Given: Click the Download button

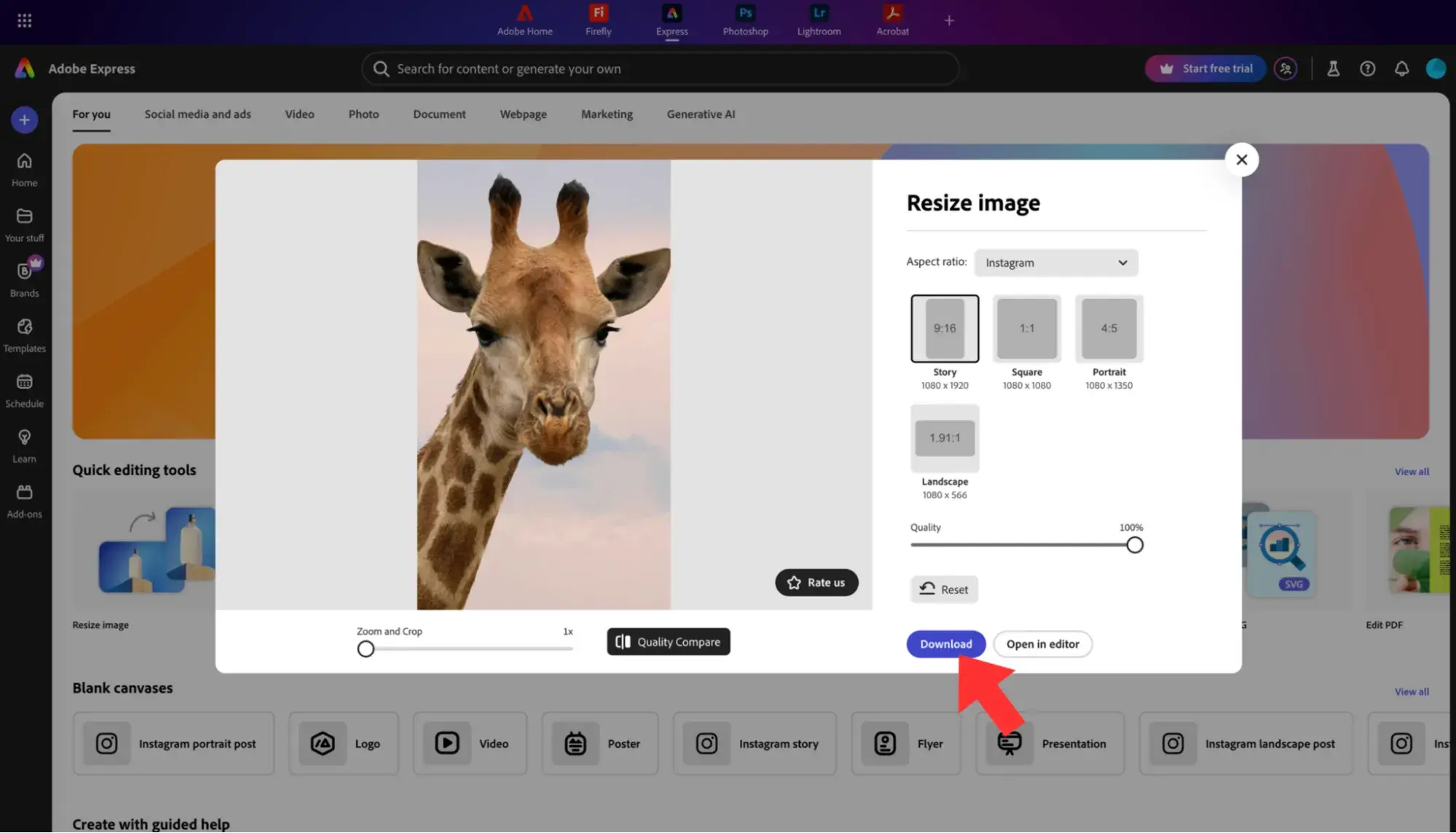Looking at the screenshot, I should tap(945, 644).
